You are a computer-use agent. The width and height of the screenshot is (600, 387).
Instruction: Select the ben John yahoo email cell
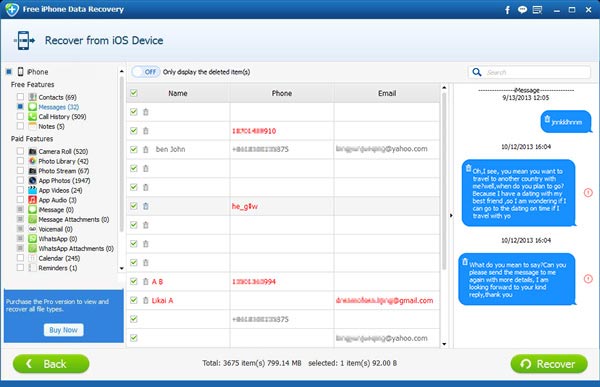pyautogui.click(x=387, y=149)
